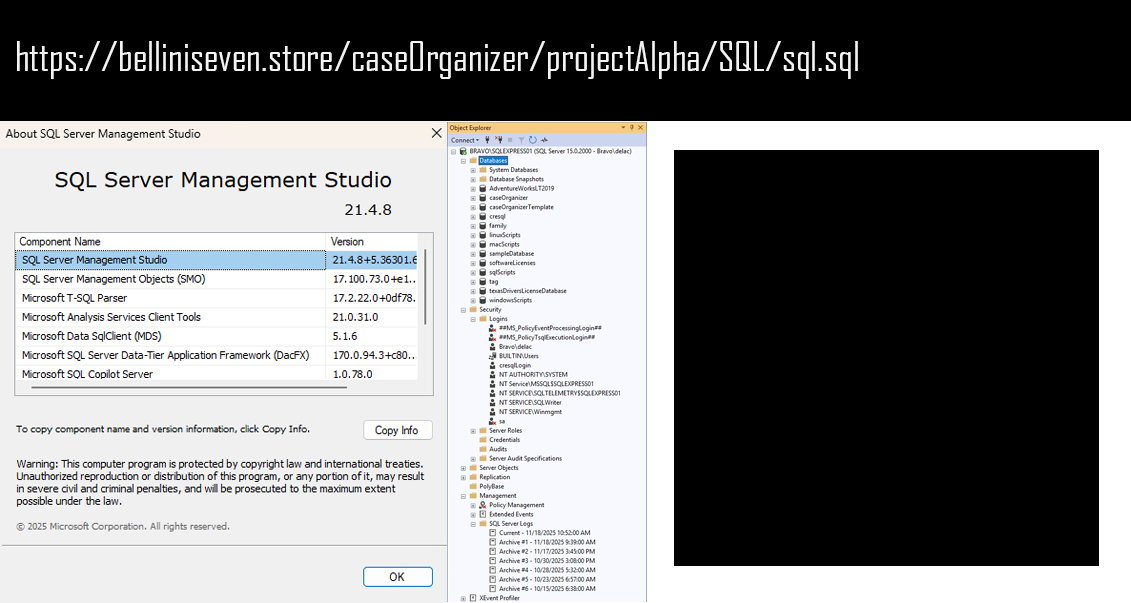
Task: Click the Filter funnel icon in Object Explorer
Action: point(521,140)
